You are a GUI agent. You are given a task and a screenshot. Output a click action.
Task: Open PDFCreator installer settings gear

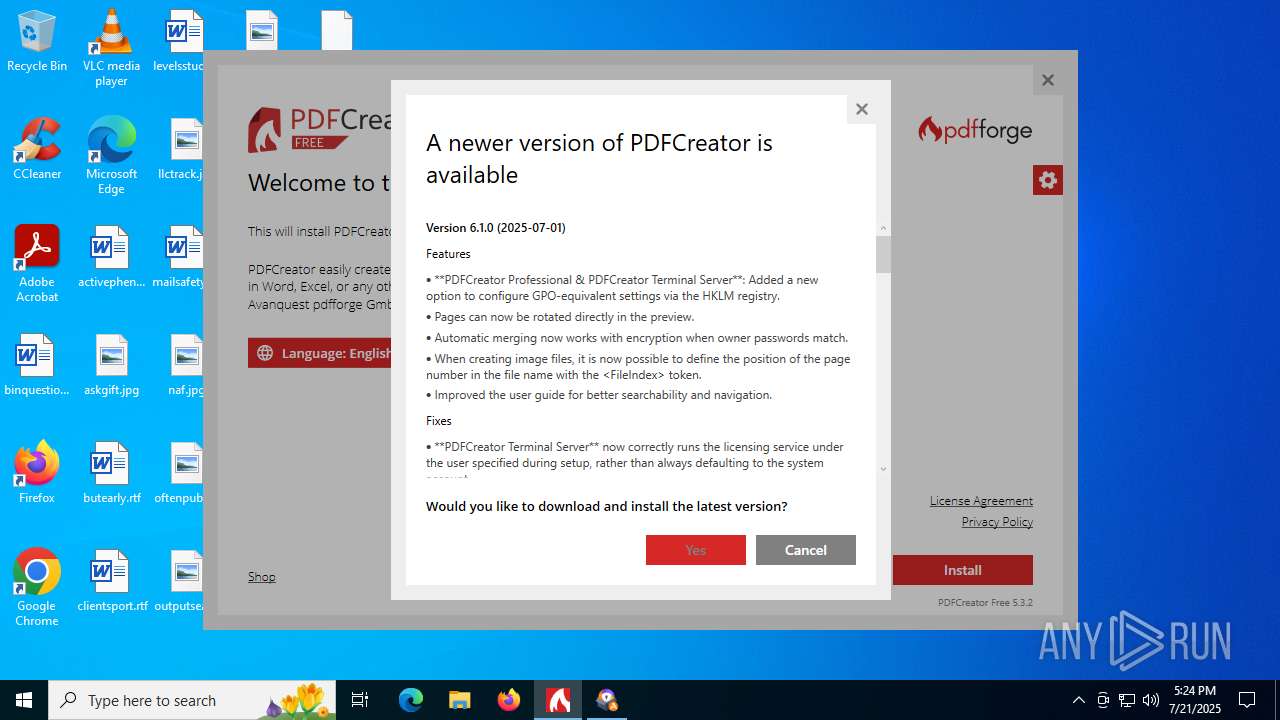[1048, 180]
